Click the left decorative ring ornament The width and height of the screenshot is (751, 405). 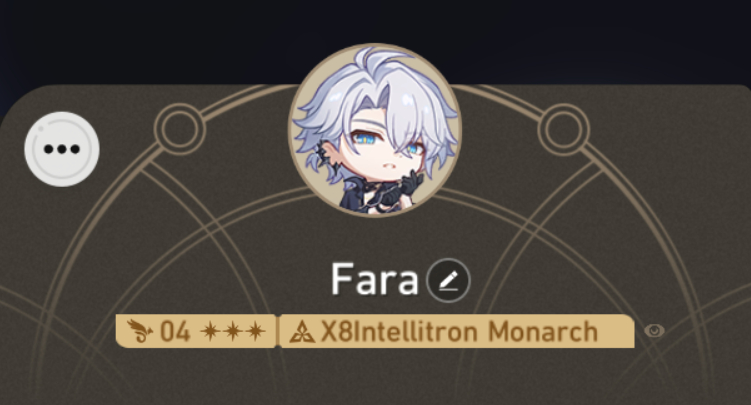click(180, 129)
